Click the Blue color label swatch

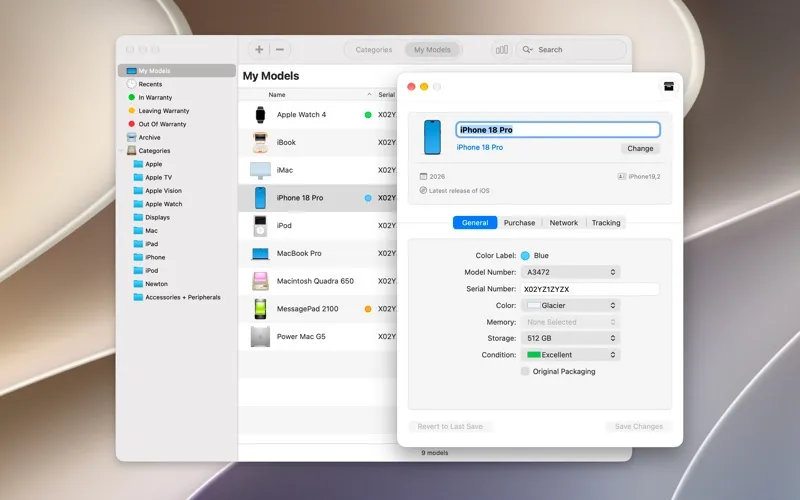point(525,256)
